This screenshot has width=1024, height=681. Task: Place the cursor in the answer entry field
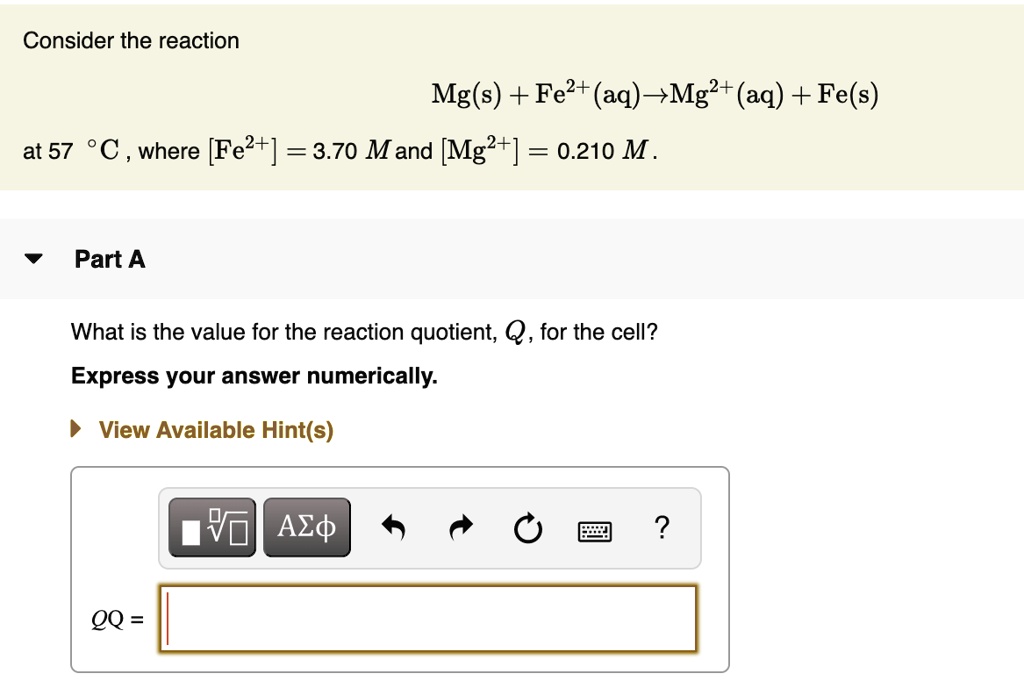[428, 618]
